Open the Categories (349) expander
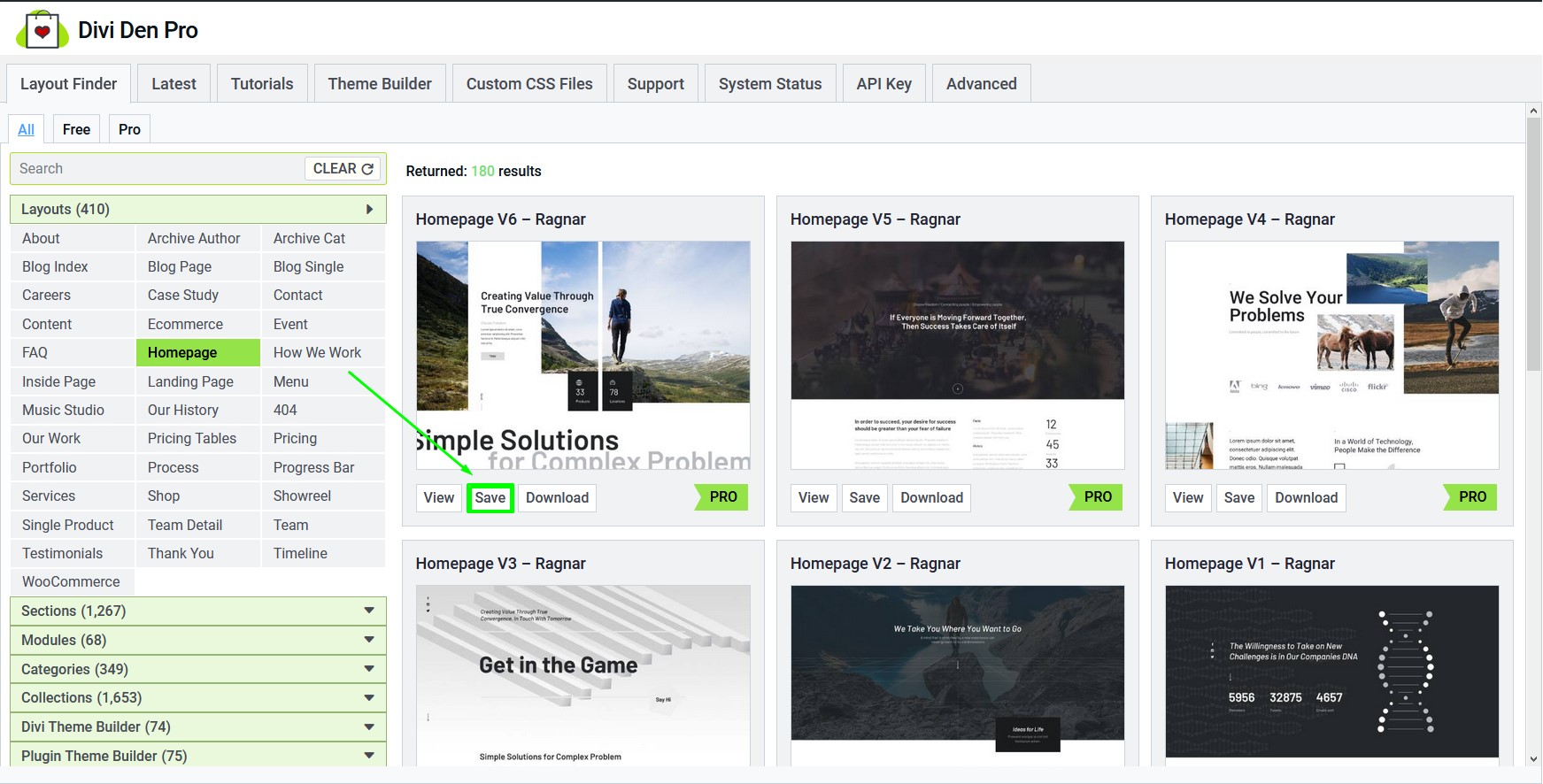The height and width of the screenshot is (784, 1543). [x=369, y=669]
